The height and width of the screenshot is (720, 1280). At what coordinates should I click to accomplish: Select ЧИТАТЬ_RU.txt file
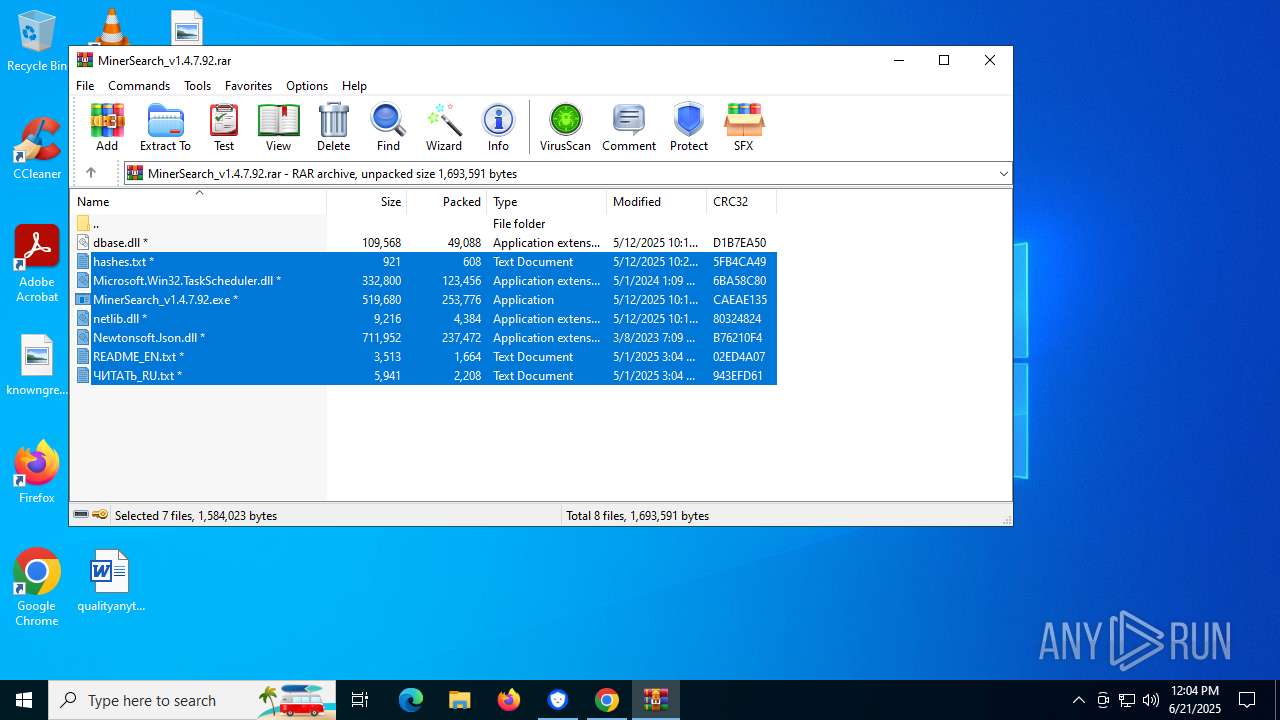(423, 376)
